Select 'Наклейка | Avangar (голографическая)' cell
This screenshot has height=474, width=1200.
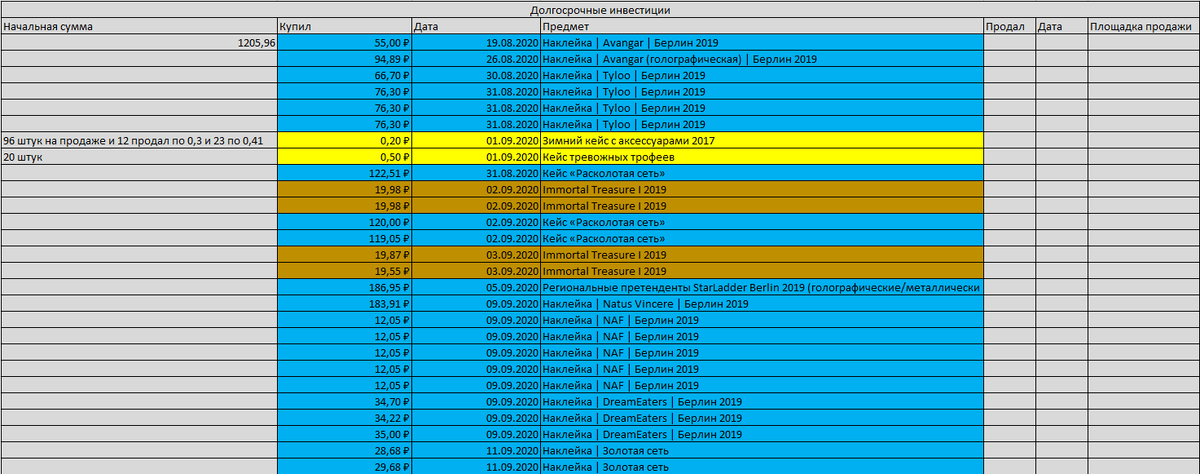pyautogui.click(x=762, y=59)
